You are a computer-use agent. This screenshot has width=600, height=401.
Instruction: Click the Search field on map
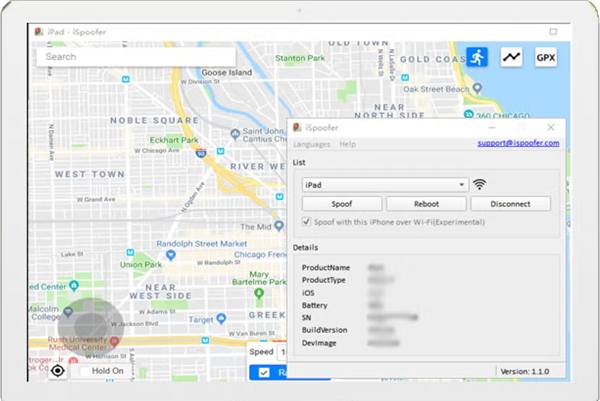(136, 57)
